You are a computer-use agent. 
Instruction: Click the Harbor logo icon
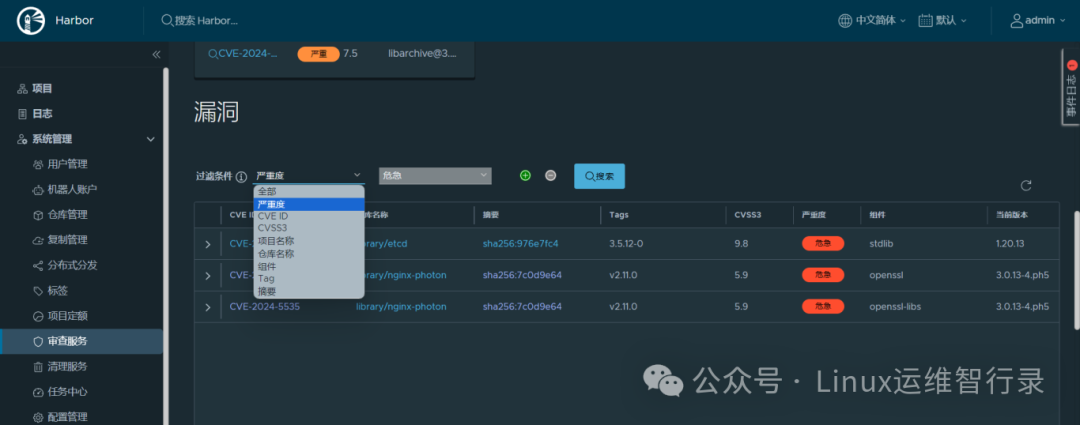pyautogui.click(x=30, y=20)
